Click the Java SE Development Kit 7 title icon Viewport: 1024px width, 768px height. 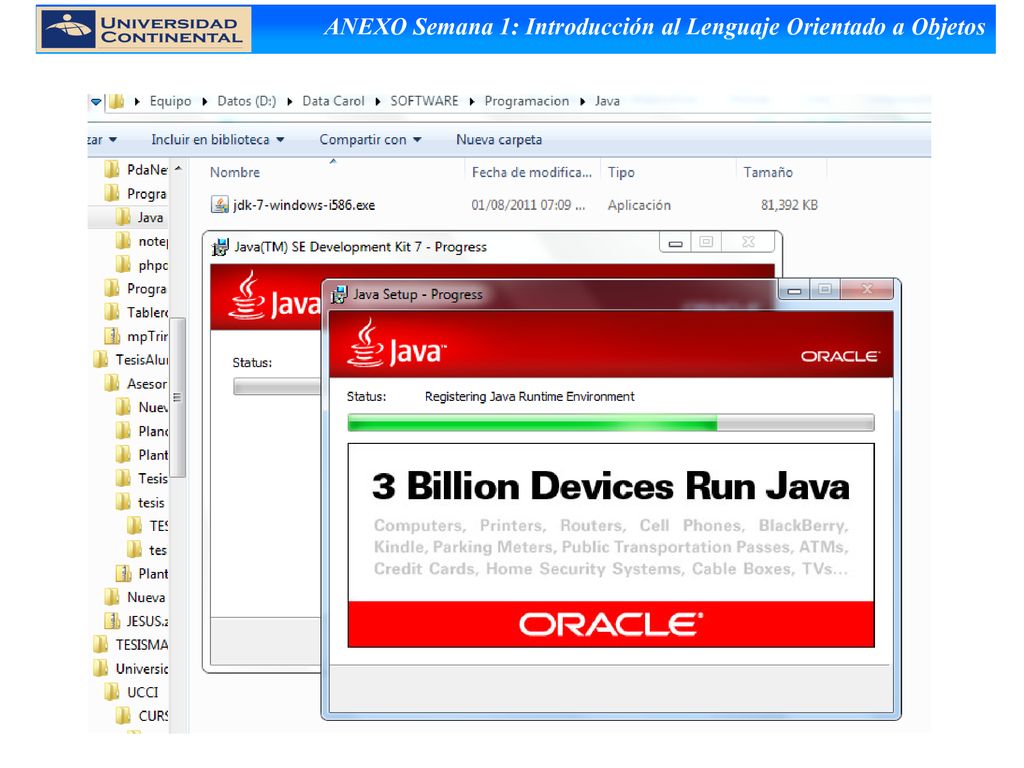click(x=220, y=247)
